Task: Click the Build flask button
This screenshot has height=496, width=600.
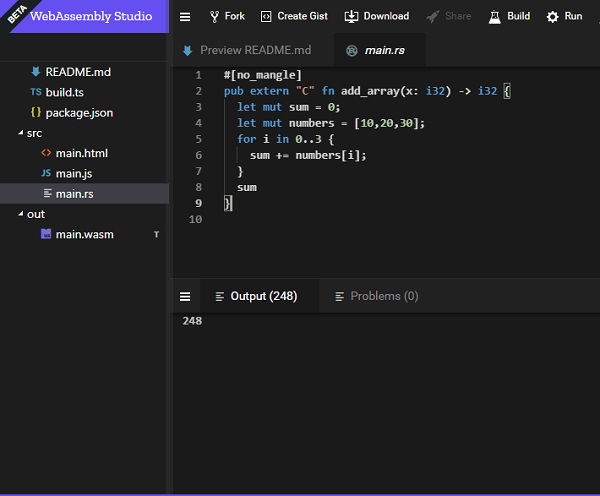Action: point(509,17)
